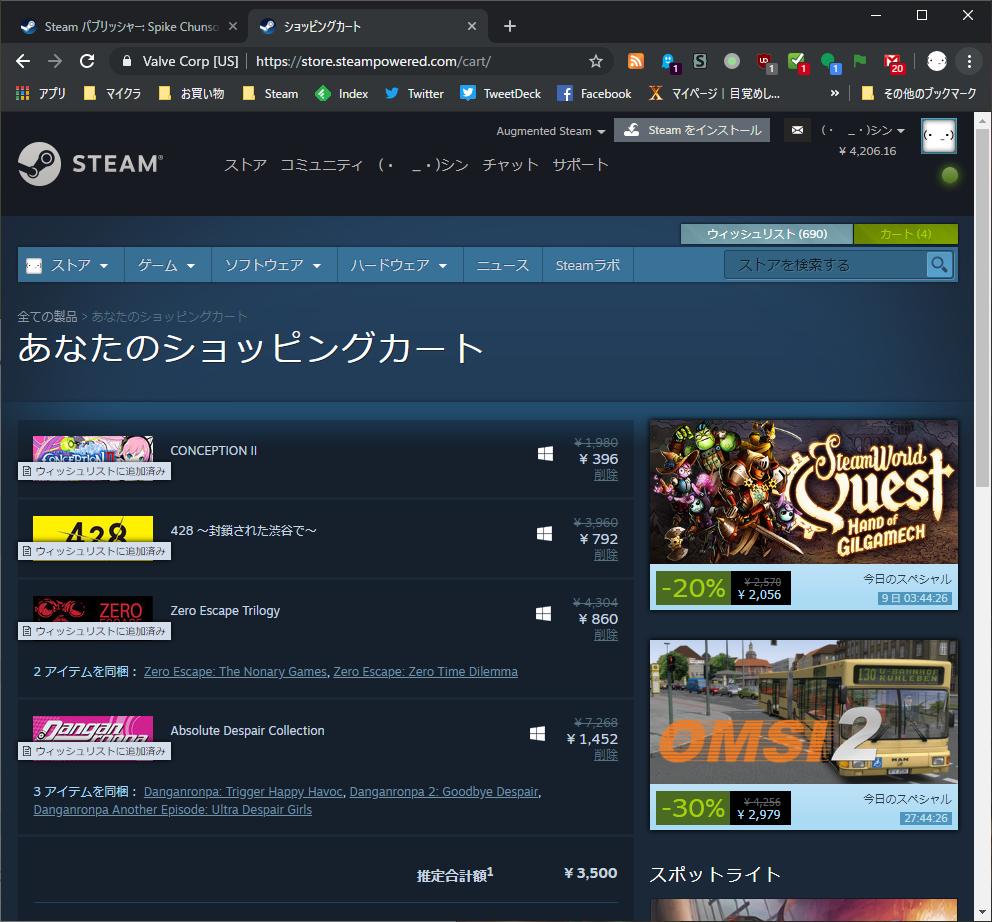Close the Spike Chunsoft publisher tab
Screen dimensions: 992x922
pos(233,26)
